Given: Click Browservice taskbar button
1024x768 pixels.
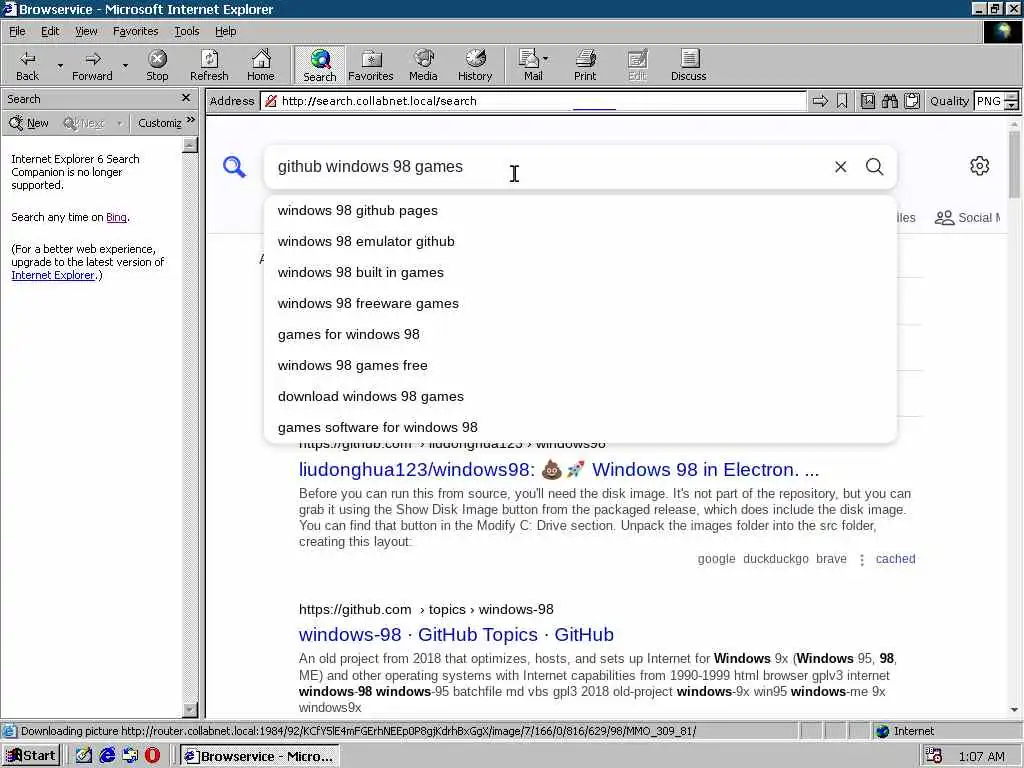Looking at the screenshot, I should 259,756.
